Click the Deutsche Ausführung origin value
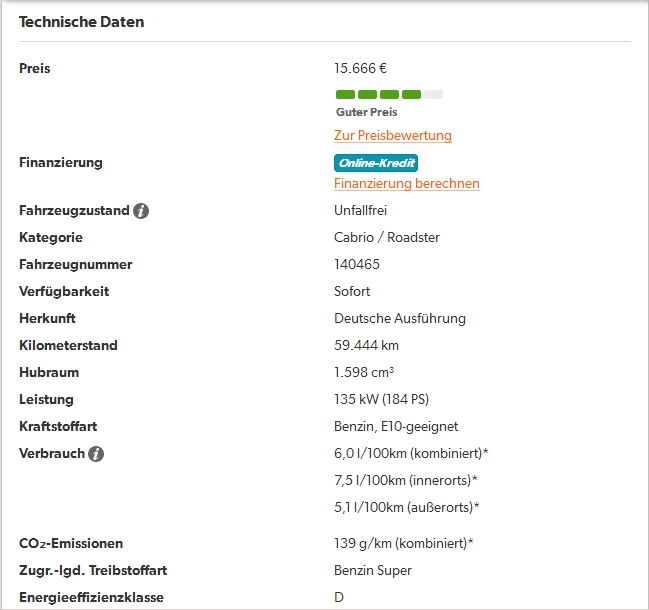649x610 pixels. click(399, 319)
